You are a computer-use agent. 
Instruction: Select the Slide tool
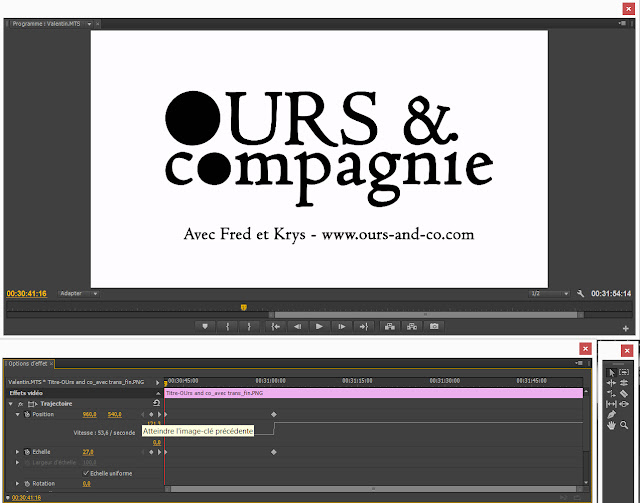coord(624,404)
